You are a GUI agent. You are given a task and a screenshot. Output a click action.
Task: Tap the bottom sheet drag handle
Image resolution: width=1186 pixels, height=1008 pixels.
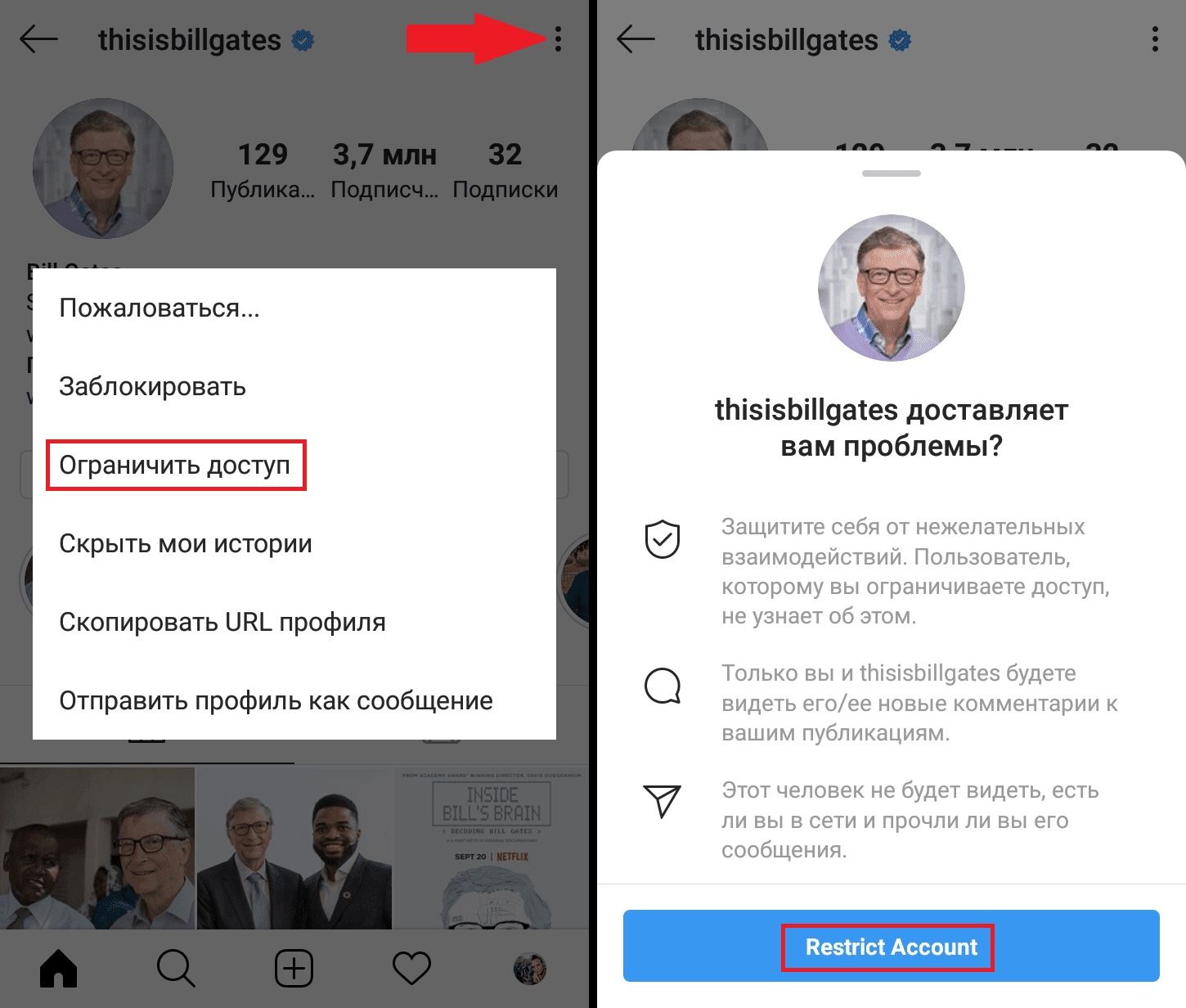point(892,173)
